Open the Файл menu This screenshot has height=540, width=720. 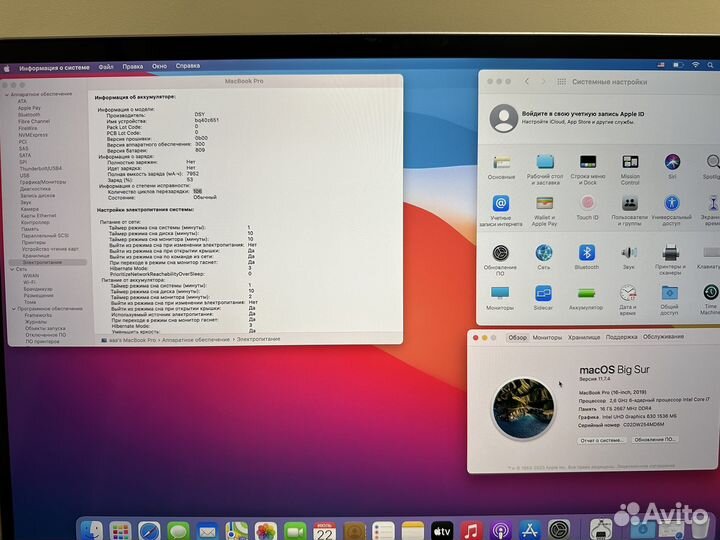[106, 67]
